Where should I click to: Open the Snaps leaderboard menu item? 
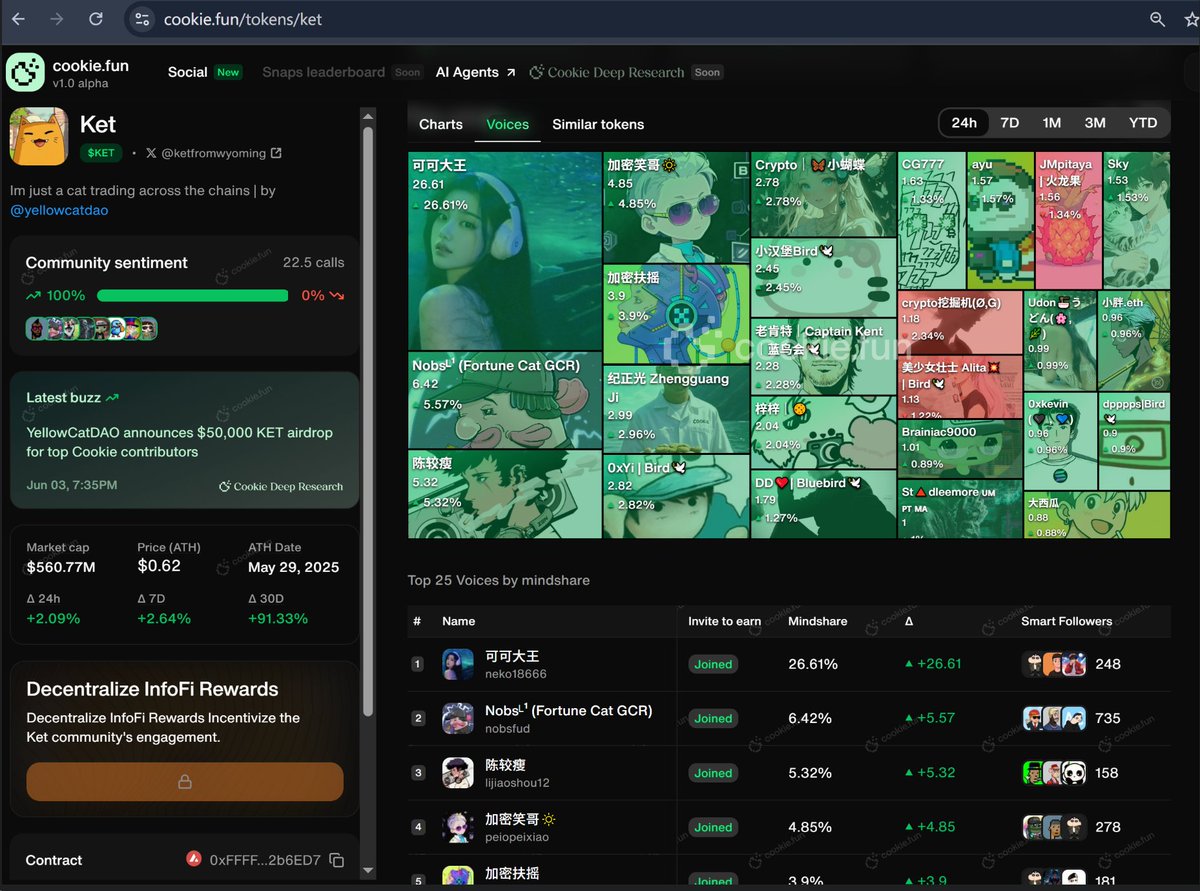click(323, 72)
